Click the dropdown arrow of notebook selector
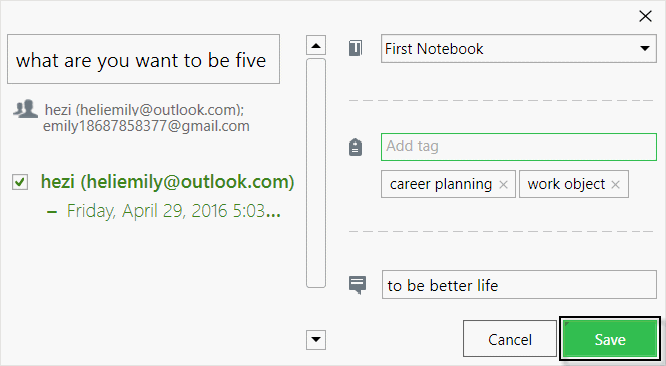 pyautogui.click(x=645, y=49)
